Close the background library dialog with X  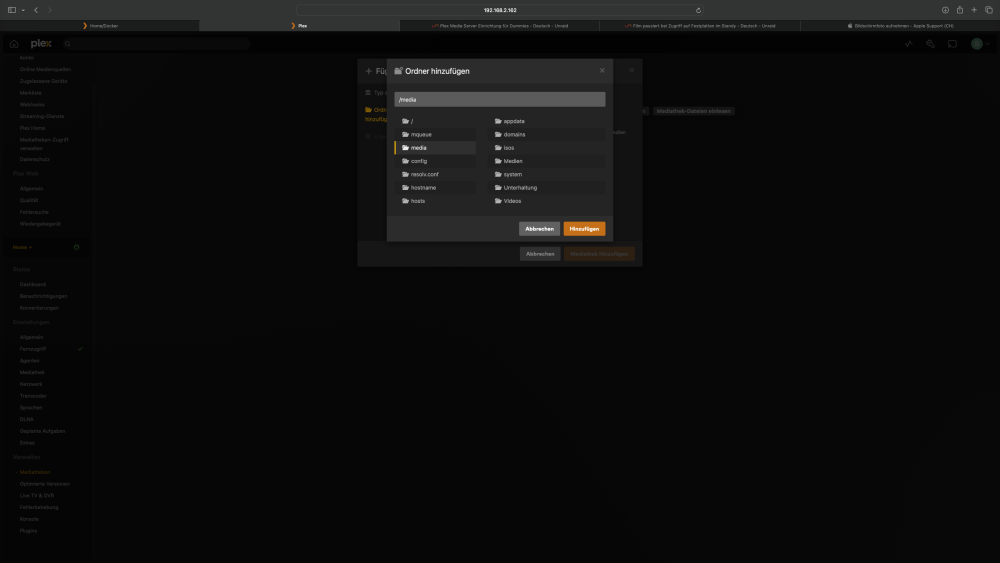pyautogui.click(x=631, y=71)
